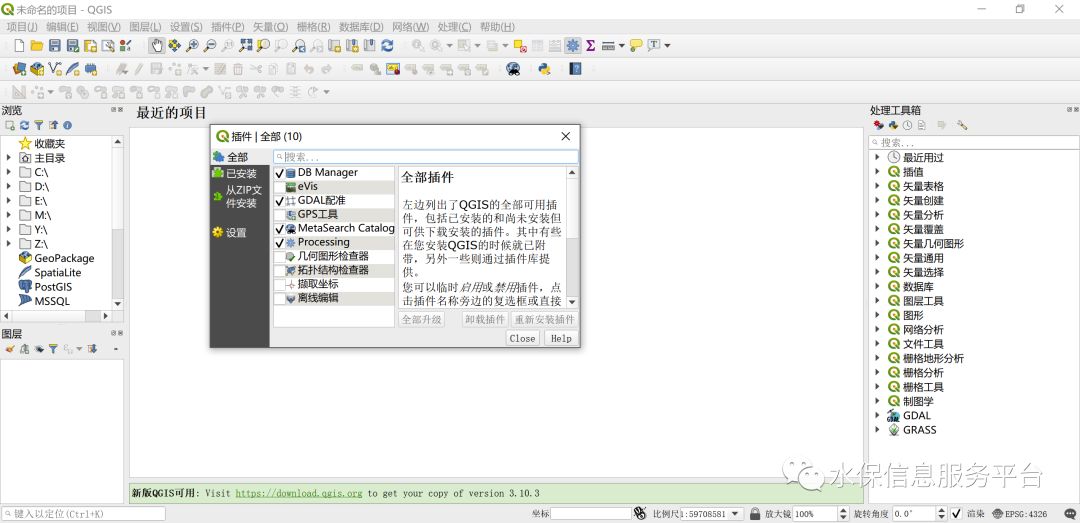Viewport: 1080px width, 523px height.
Task: Open project using yellow folder icon
Action: (37, 46)
